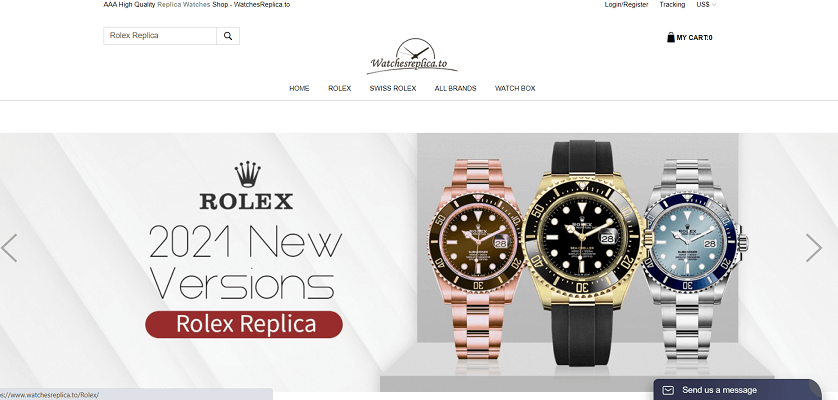This screenshot has height=400, width=838.
Task: Click the rose gold Submariner watch image
Action: pos(475,259)
